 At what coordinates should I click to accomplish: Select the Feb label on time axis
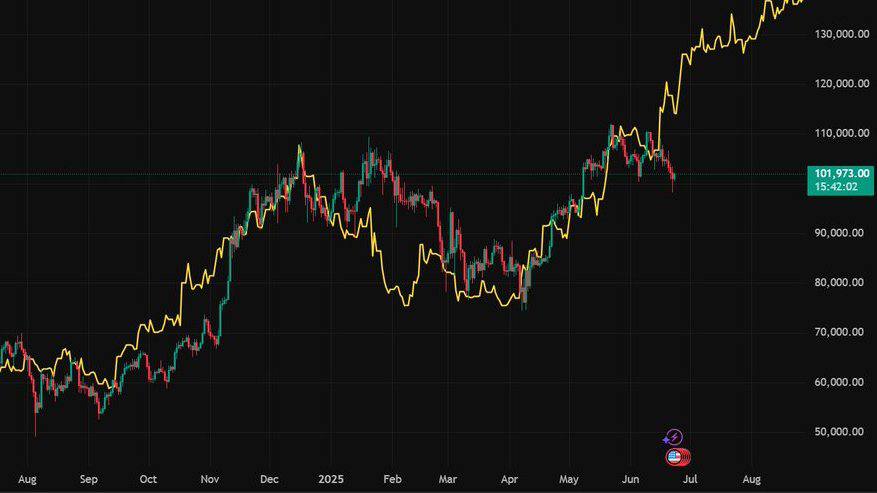click(391, 479)
